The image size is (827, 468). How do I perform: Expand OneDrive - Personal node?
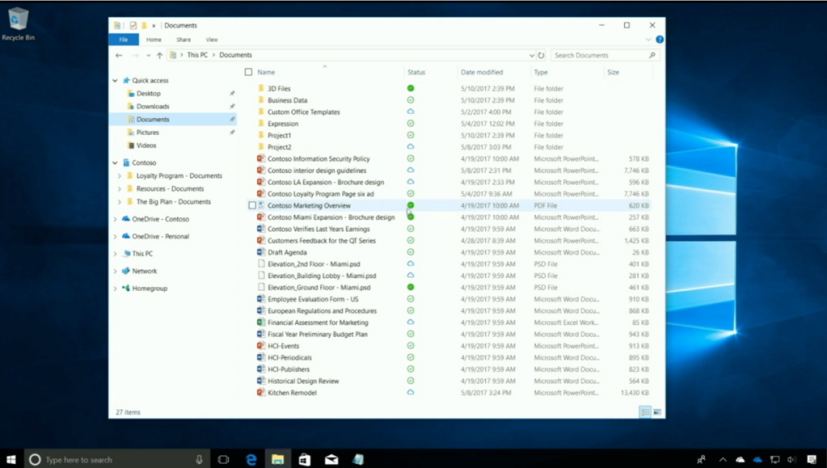[115, 236]
